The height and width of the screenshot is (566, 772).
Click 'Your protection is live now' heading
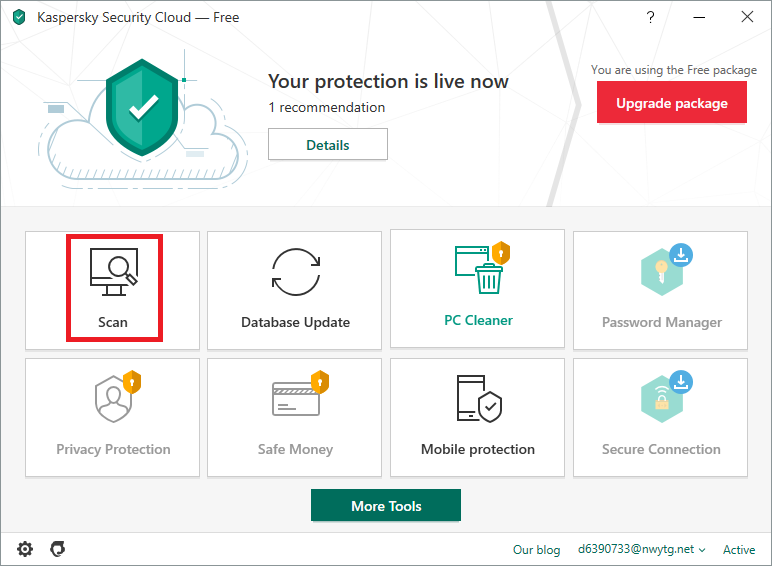(x=388, y=81)
